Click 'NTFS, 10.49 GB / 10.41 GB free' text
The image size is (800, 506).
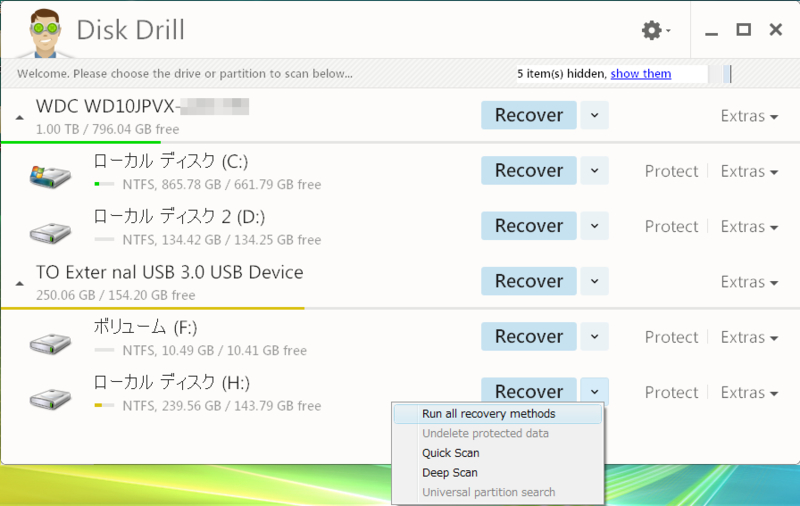point(215,350)
